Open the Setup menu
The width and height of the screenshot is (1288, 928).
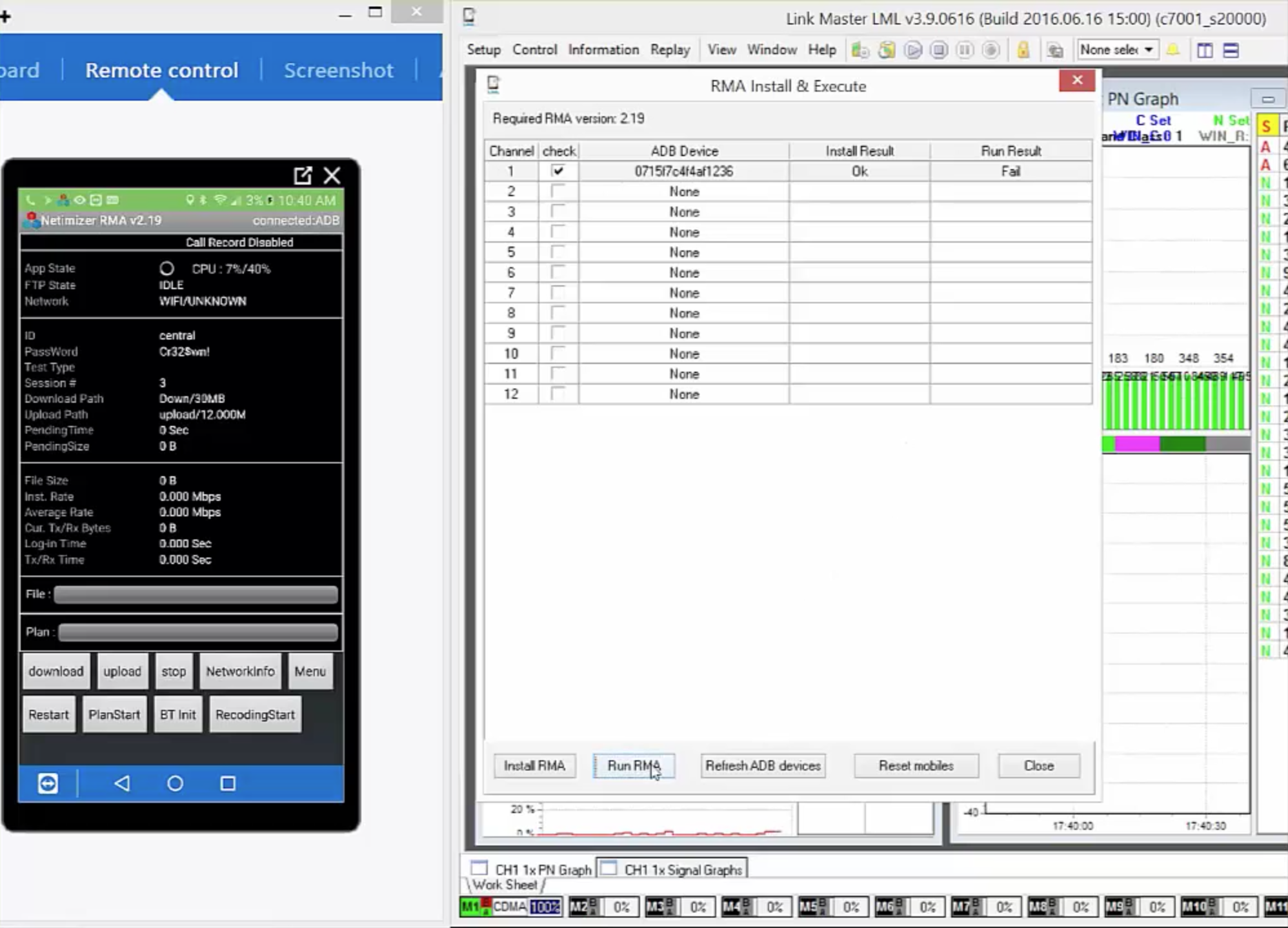[483, 50]
